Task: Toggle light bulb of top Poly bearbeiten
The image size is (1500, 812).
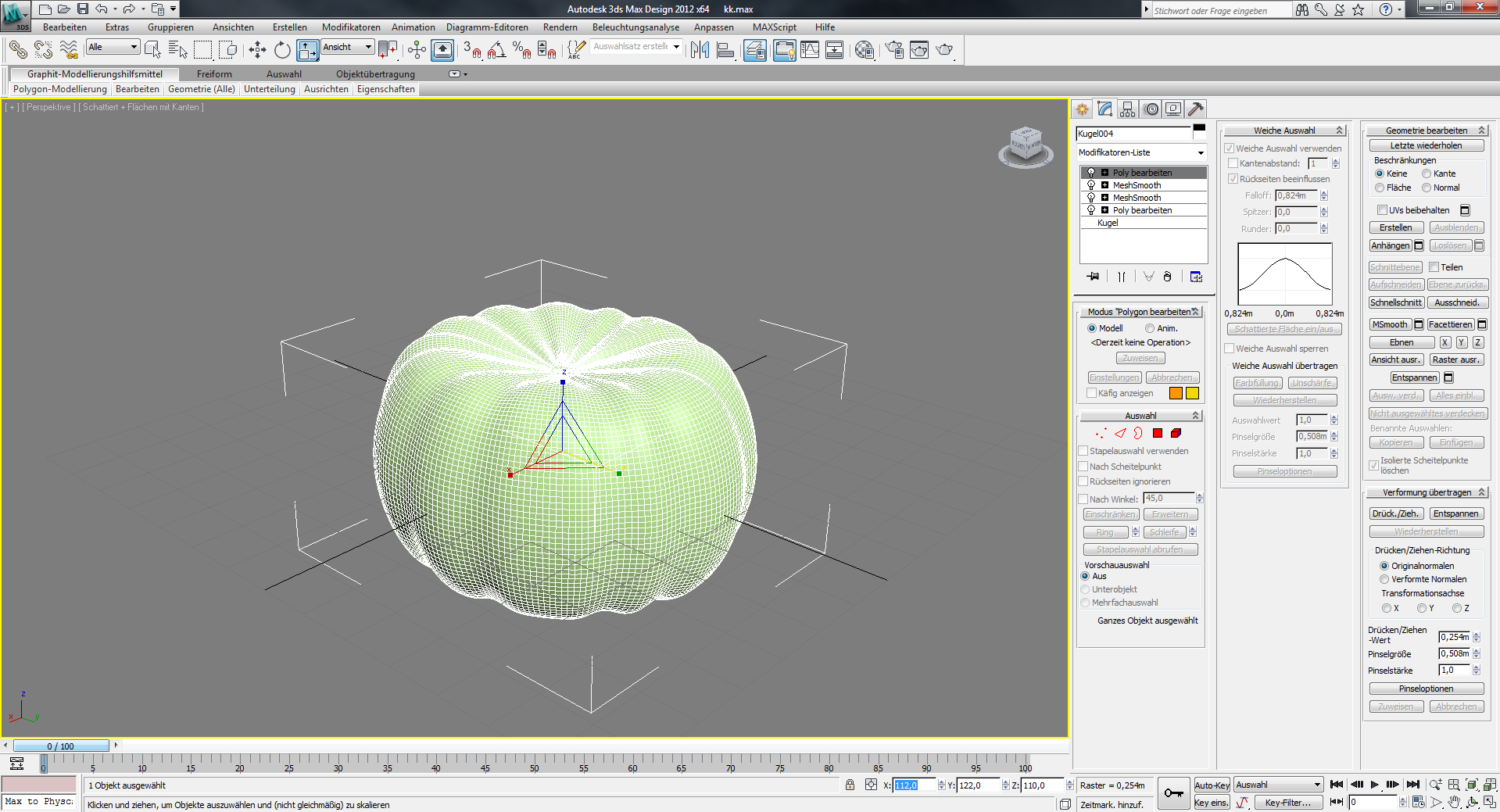Action: [x=1091, y=173]
